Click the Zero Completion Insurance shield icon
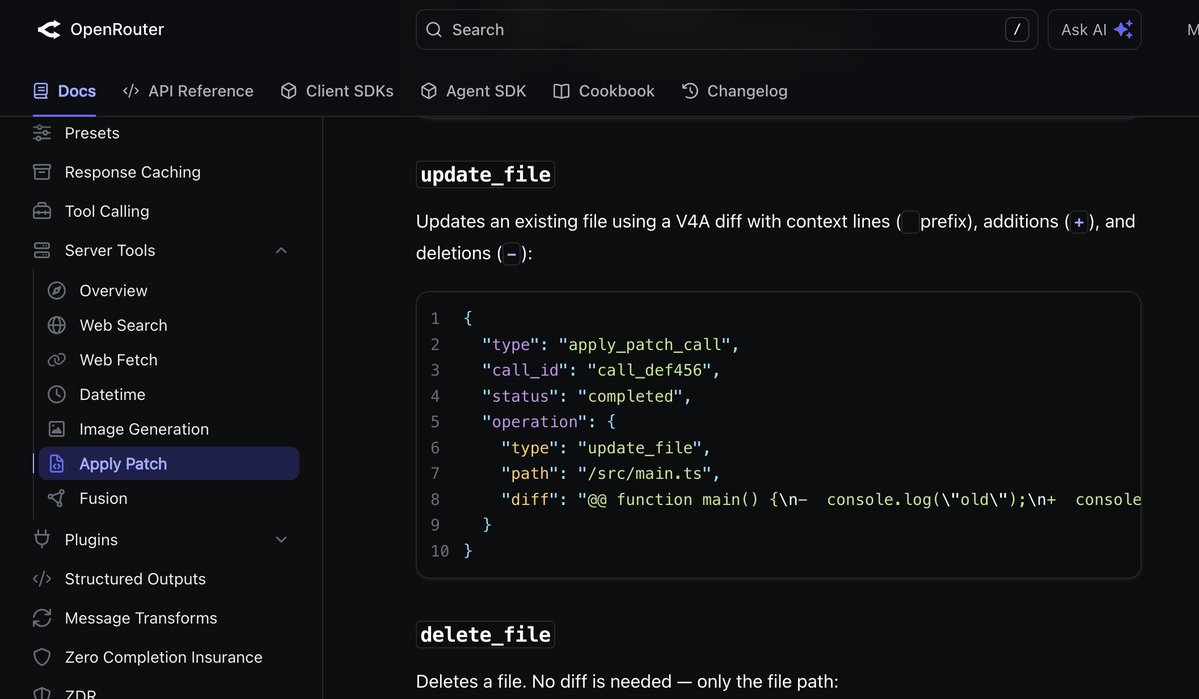The height and width of the screenshot is (699, 1199). (42, 657)
